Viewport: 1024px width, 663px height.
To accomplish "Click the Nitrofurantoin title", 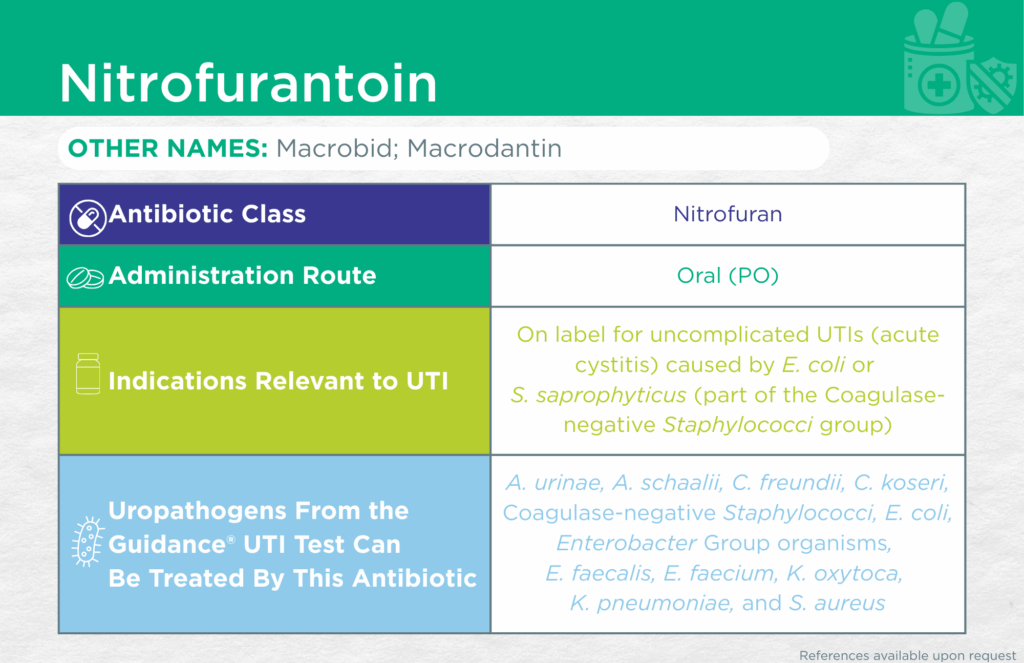I will (248, 84).
